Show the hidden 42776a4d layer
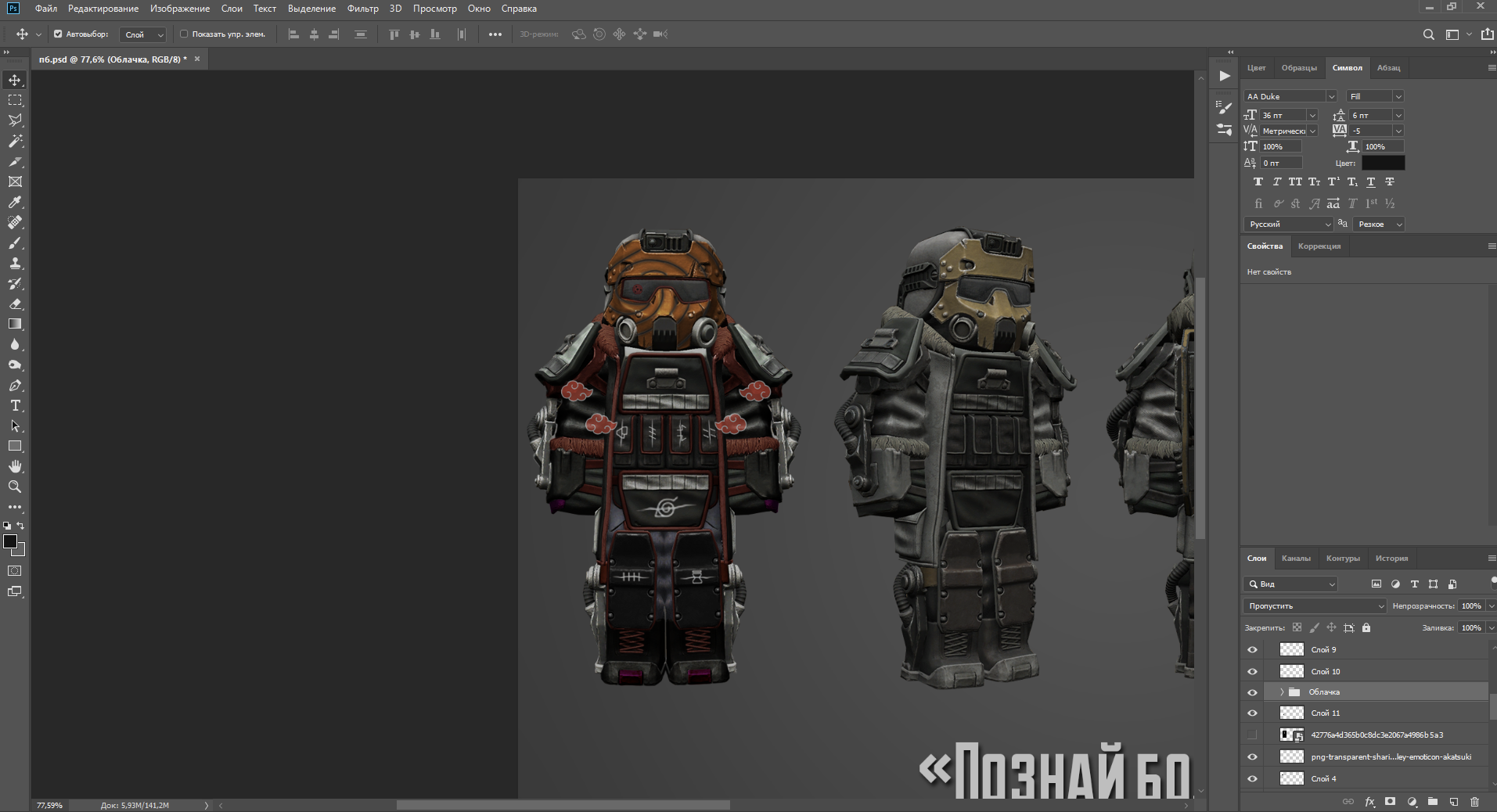 click(x=1252, y=735)
